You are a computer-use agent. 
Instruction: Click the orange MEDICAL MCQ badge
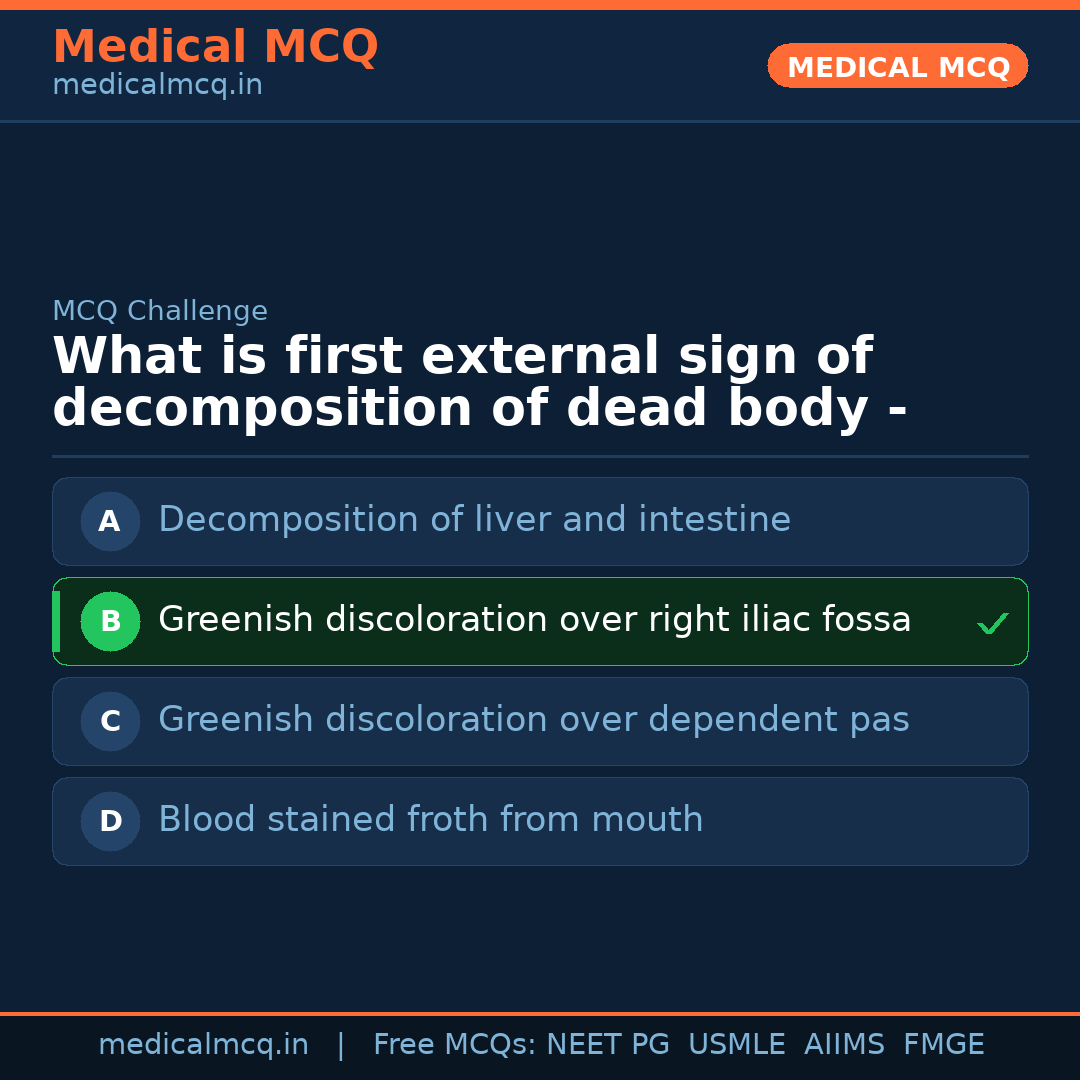[x=897, y=66]
